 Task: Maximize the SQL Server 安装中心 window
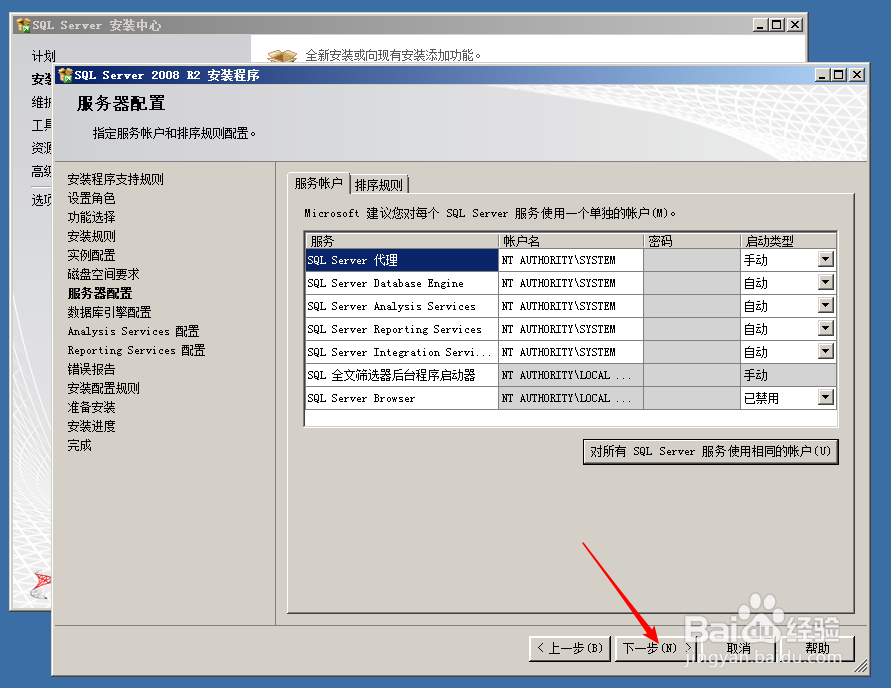point(777,24)
